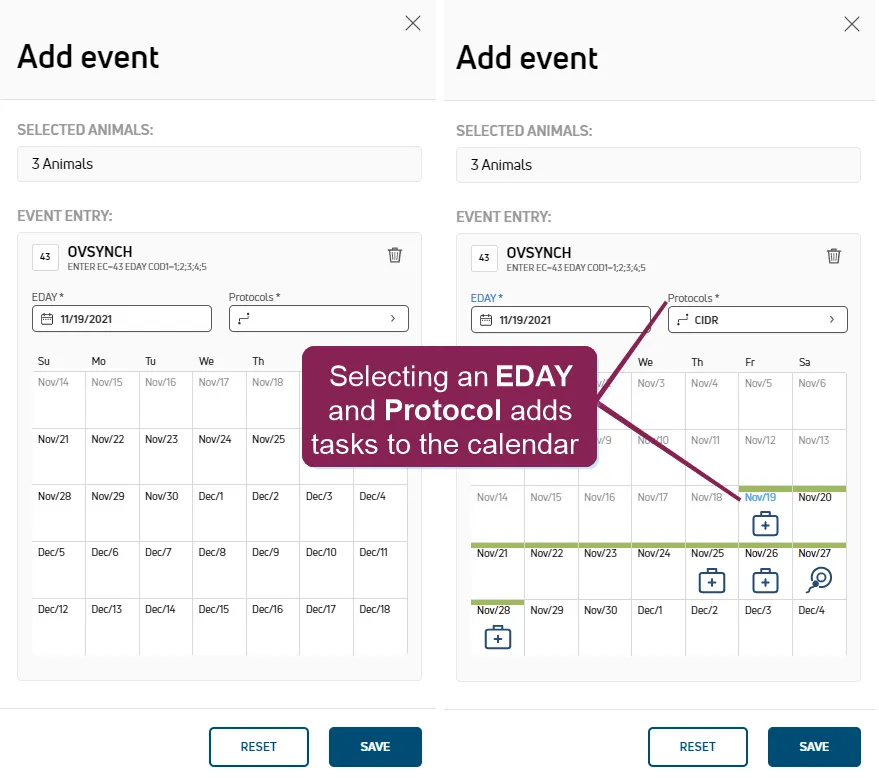The image size is (879, 778).
Task: Click treatment kit icon on Nov/25
Action: tap(711, 581)
